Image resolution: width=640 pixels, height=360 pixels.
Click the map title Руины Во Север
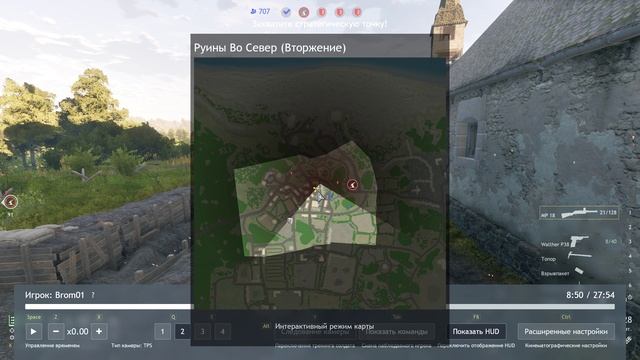click(270, 48)
